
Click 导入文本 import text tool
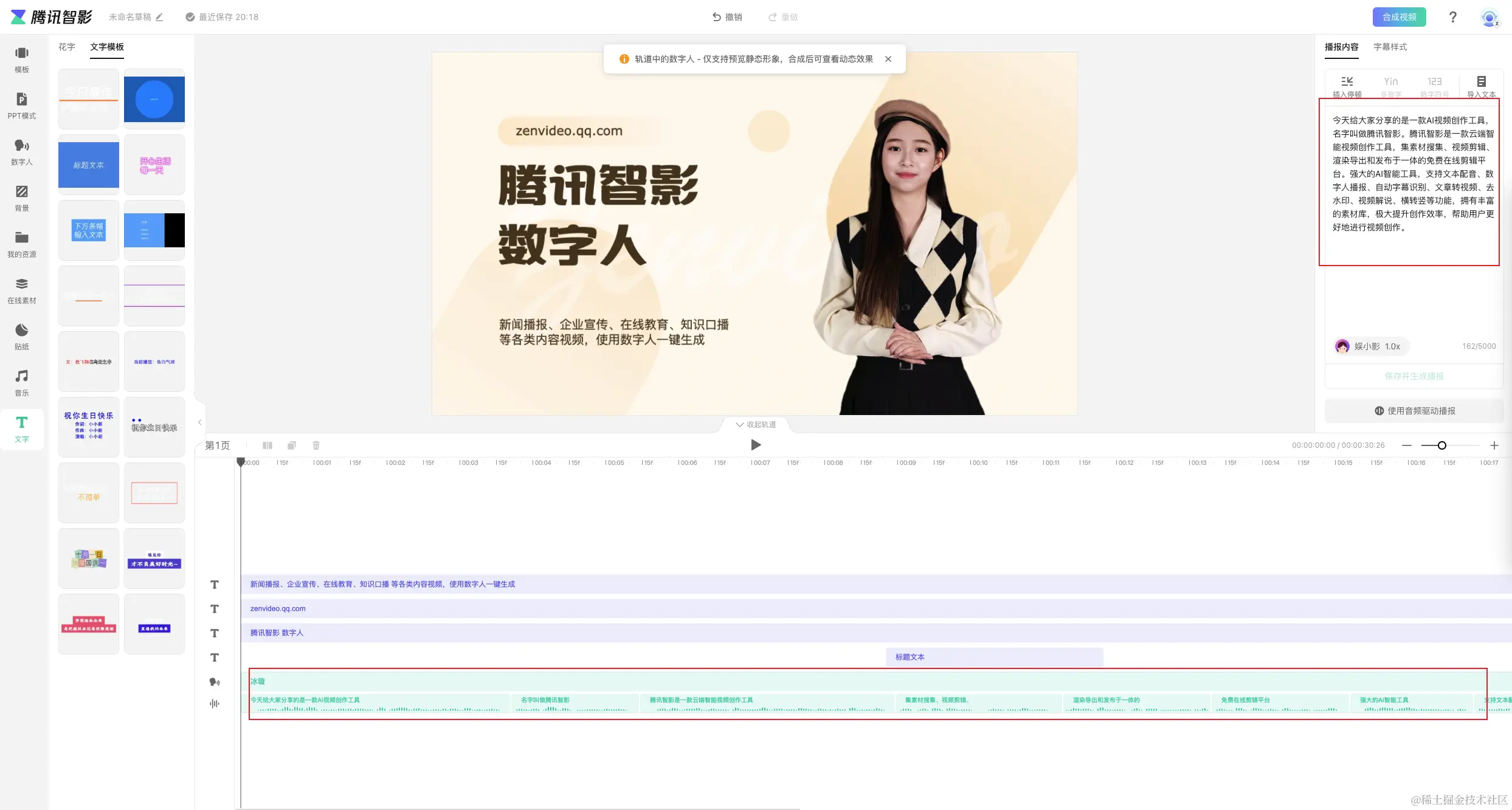pyautogui.click(x=1482, y=87)
